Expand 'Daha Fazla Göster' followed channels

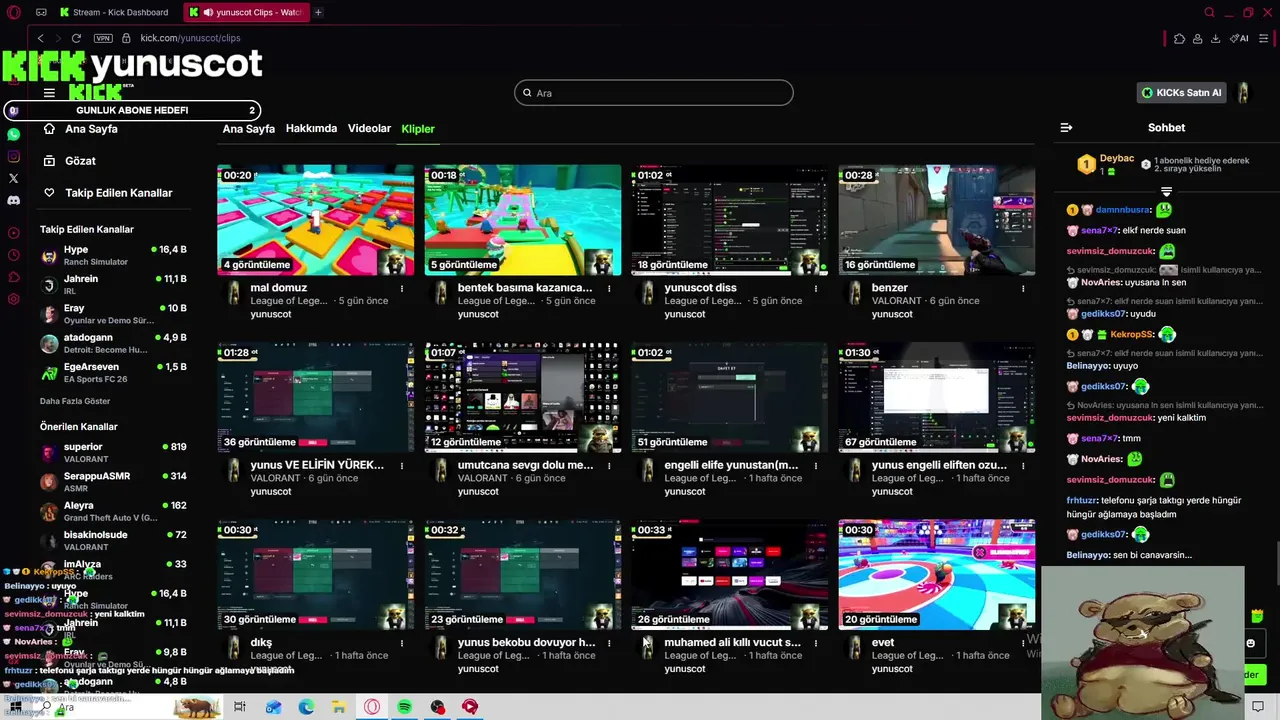(x=75, y=401)
